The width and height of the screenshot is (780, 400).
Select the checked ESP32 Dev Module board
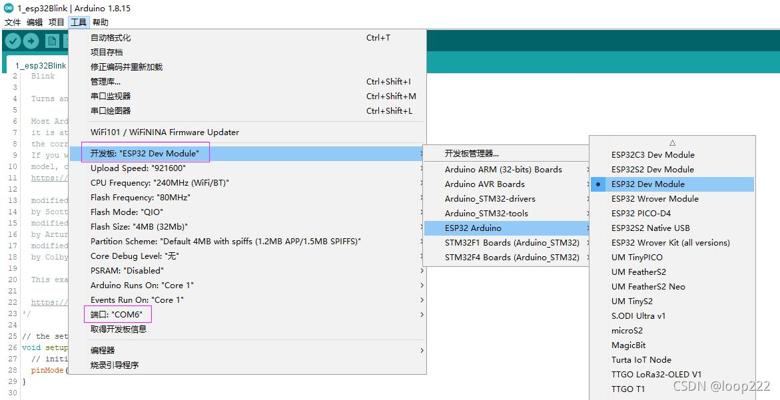coord(673,184)
